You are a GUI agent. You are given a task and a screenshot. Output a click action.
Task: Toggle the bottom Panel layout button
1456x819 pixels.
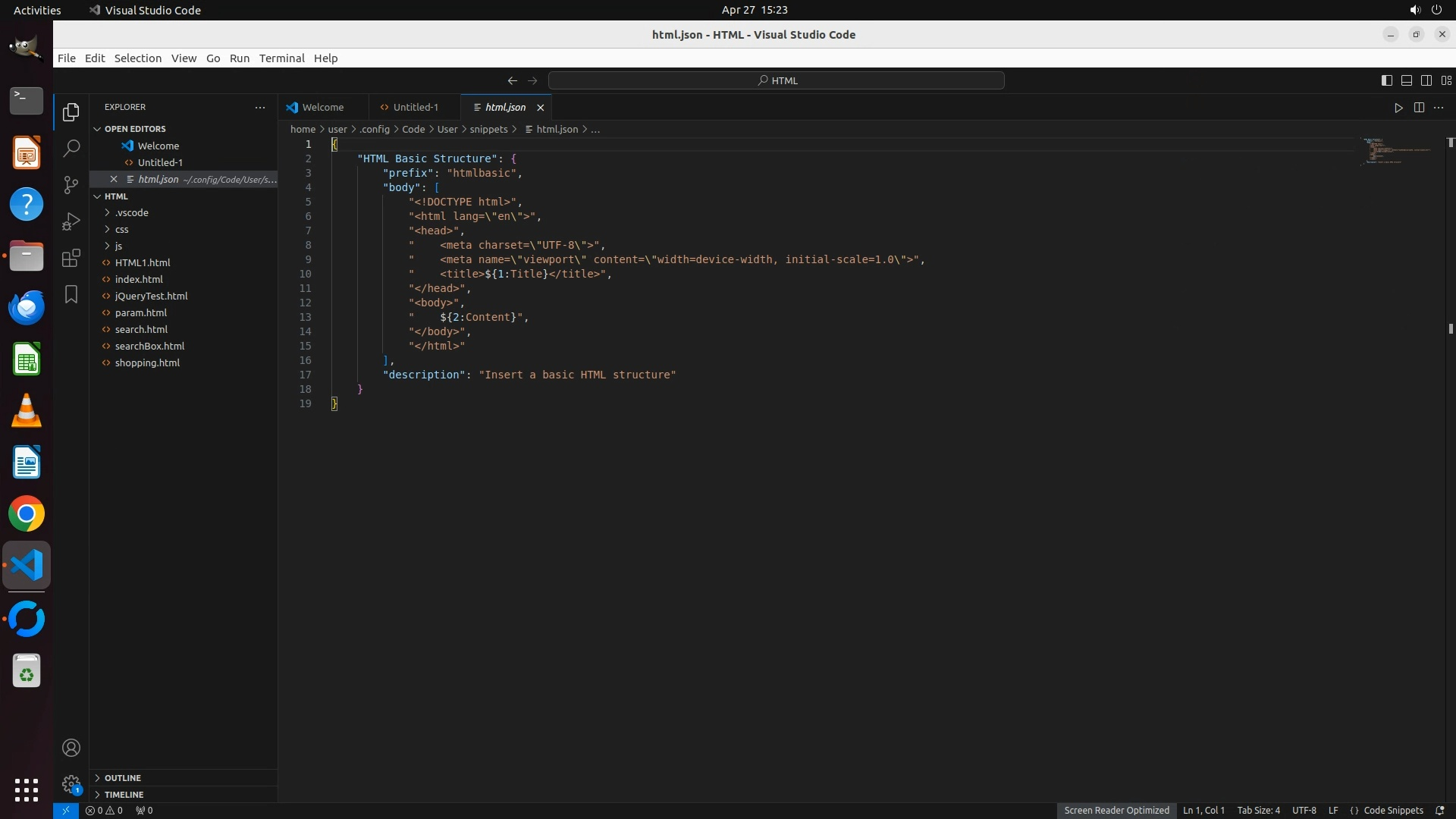pos(1406,80)
